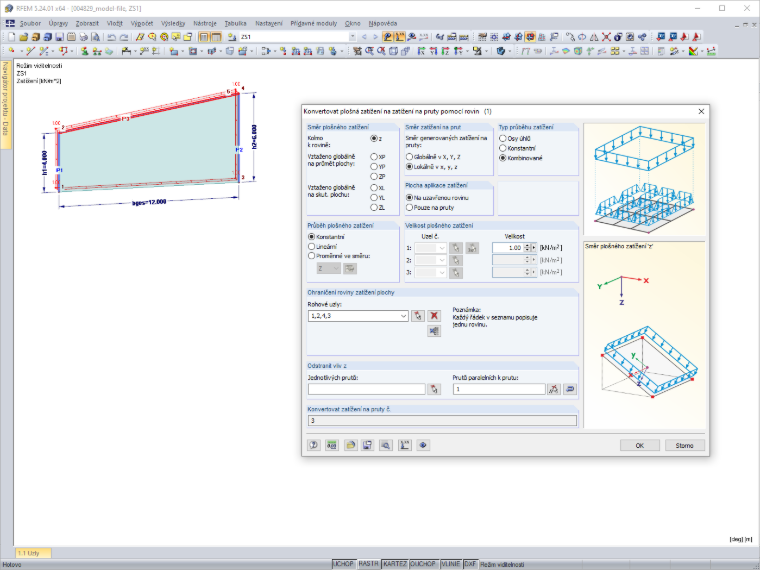Click the units and decimals 0.00 icon in dialog
This screenshot has width=760, height=570.
click(x=332, y=445)
